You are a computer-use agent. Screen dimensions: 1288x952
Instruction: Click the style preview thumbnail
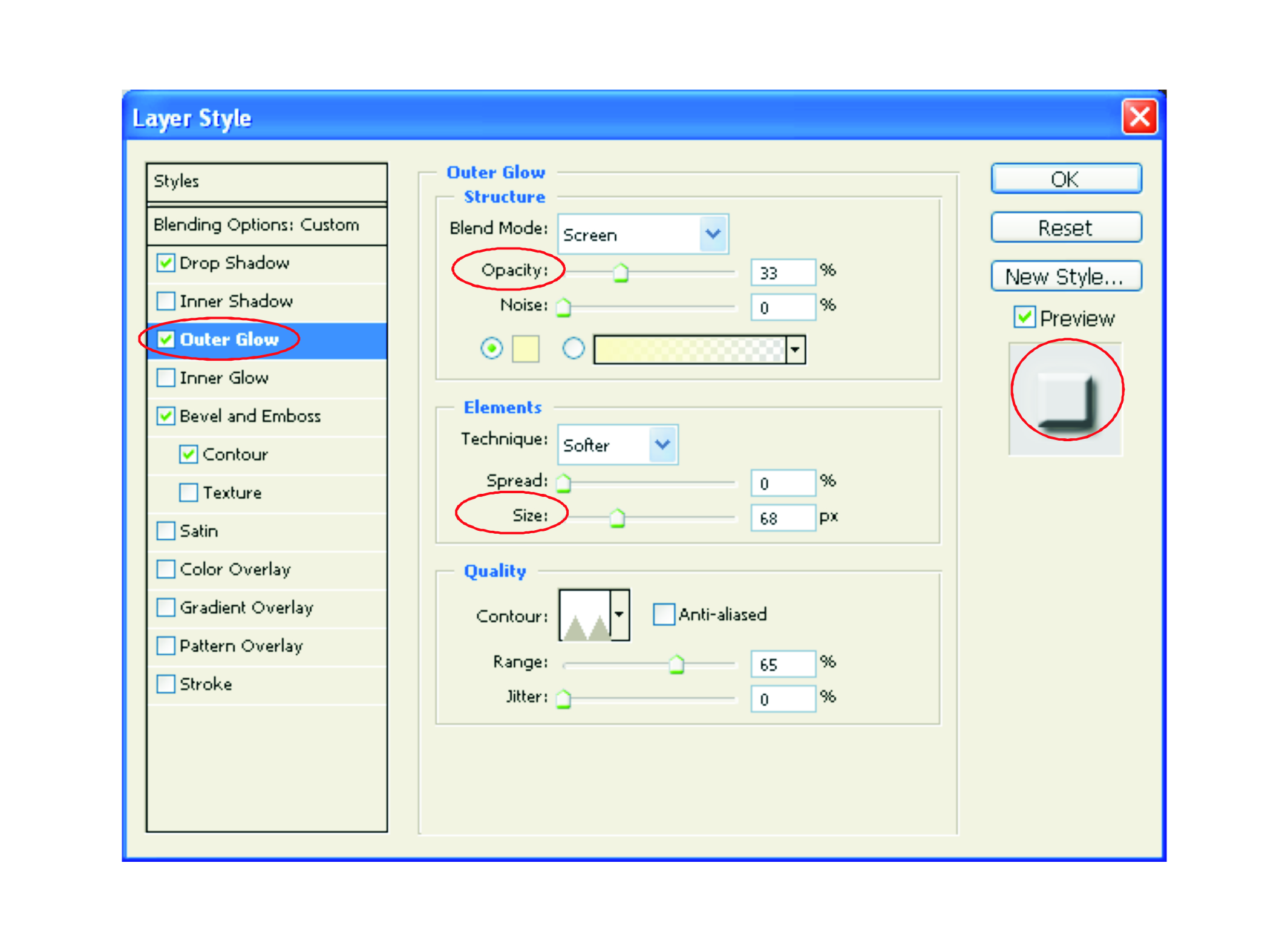click(x=1065, y=398)
